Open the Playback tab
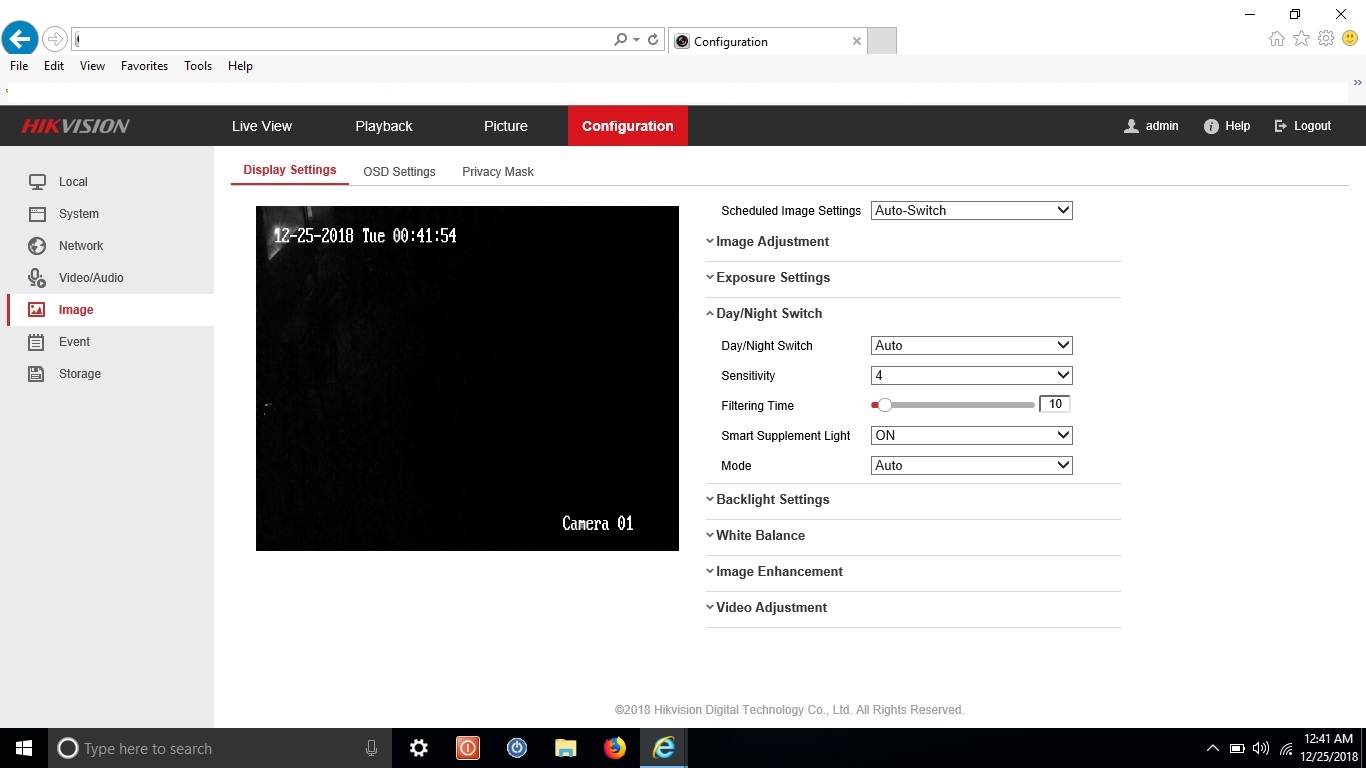 click(x=384, y=126)
